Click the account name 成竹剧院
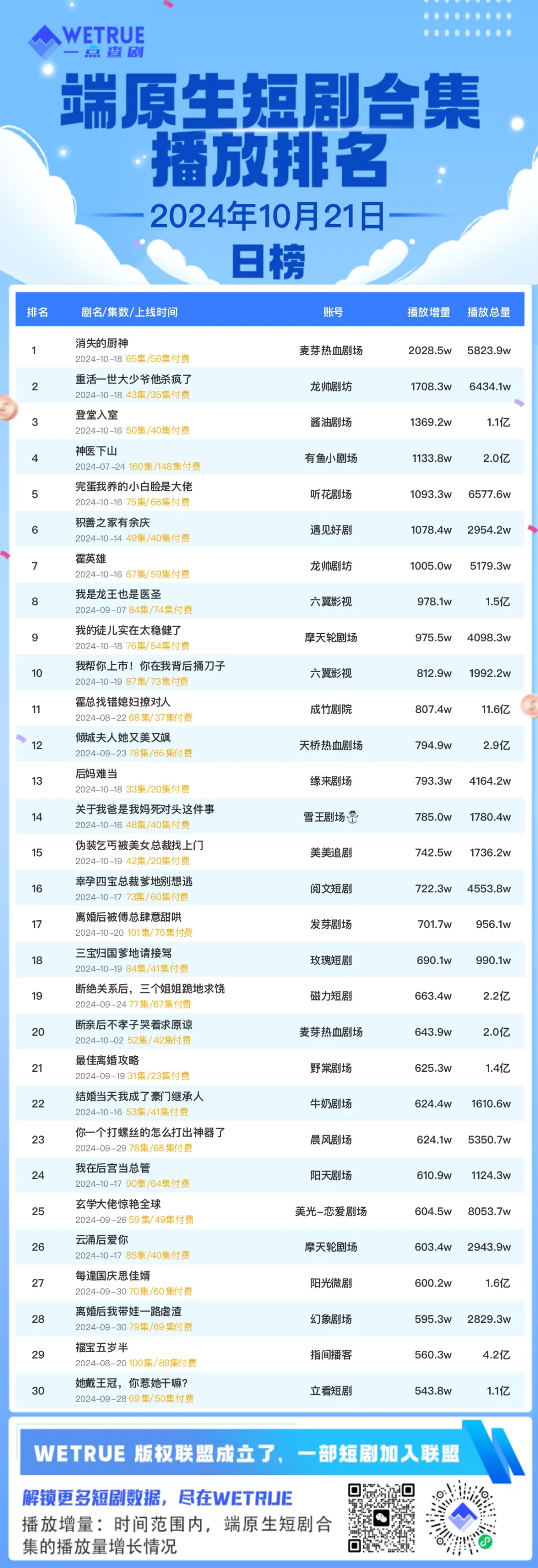538x1568 pixels. (331, 709)
